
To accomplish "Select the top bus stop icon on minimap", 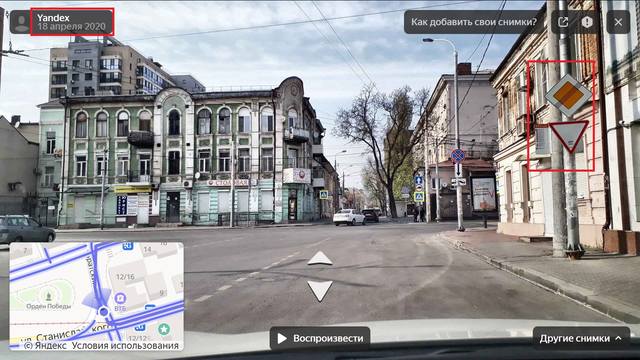I will pos(128,246).
